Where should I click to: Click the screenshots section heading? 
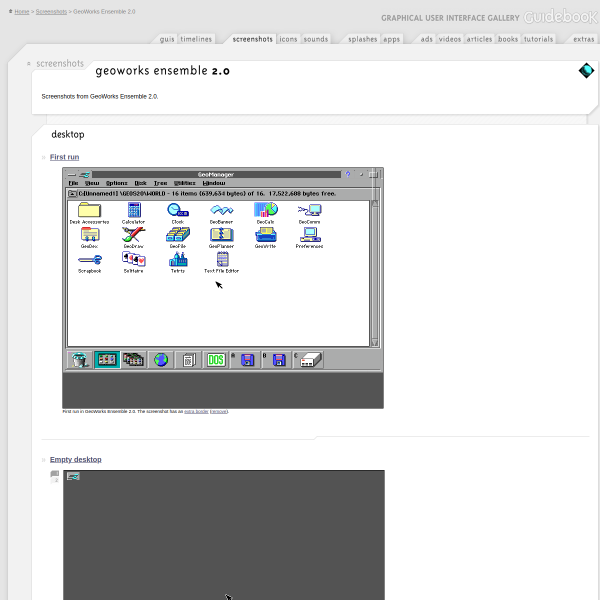pos(60,64)
